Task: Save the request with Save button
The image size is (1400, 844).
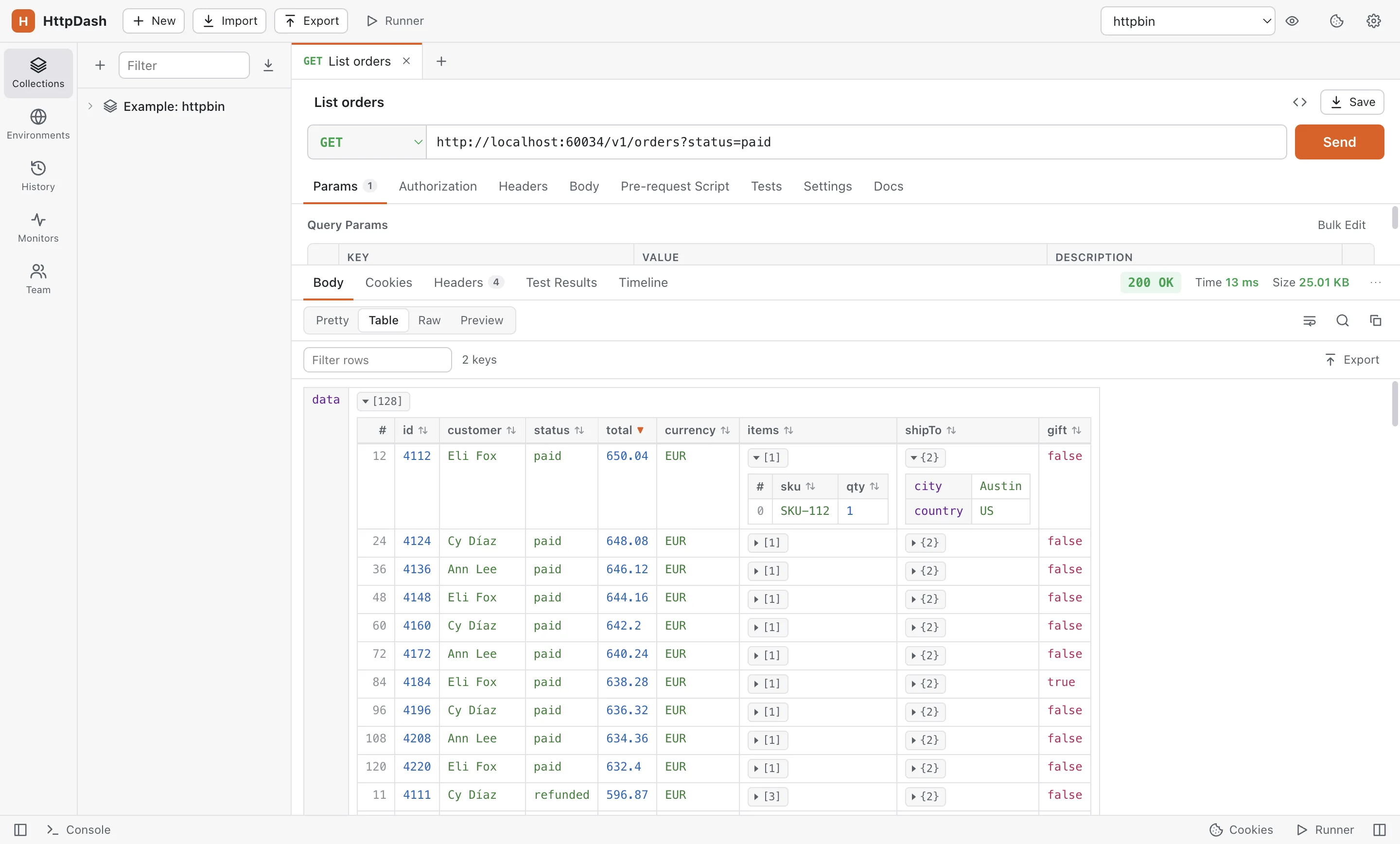Action: click(x=1352, y=102)
